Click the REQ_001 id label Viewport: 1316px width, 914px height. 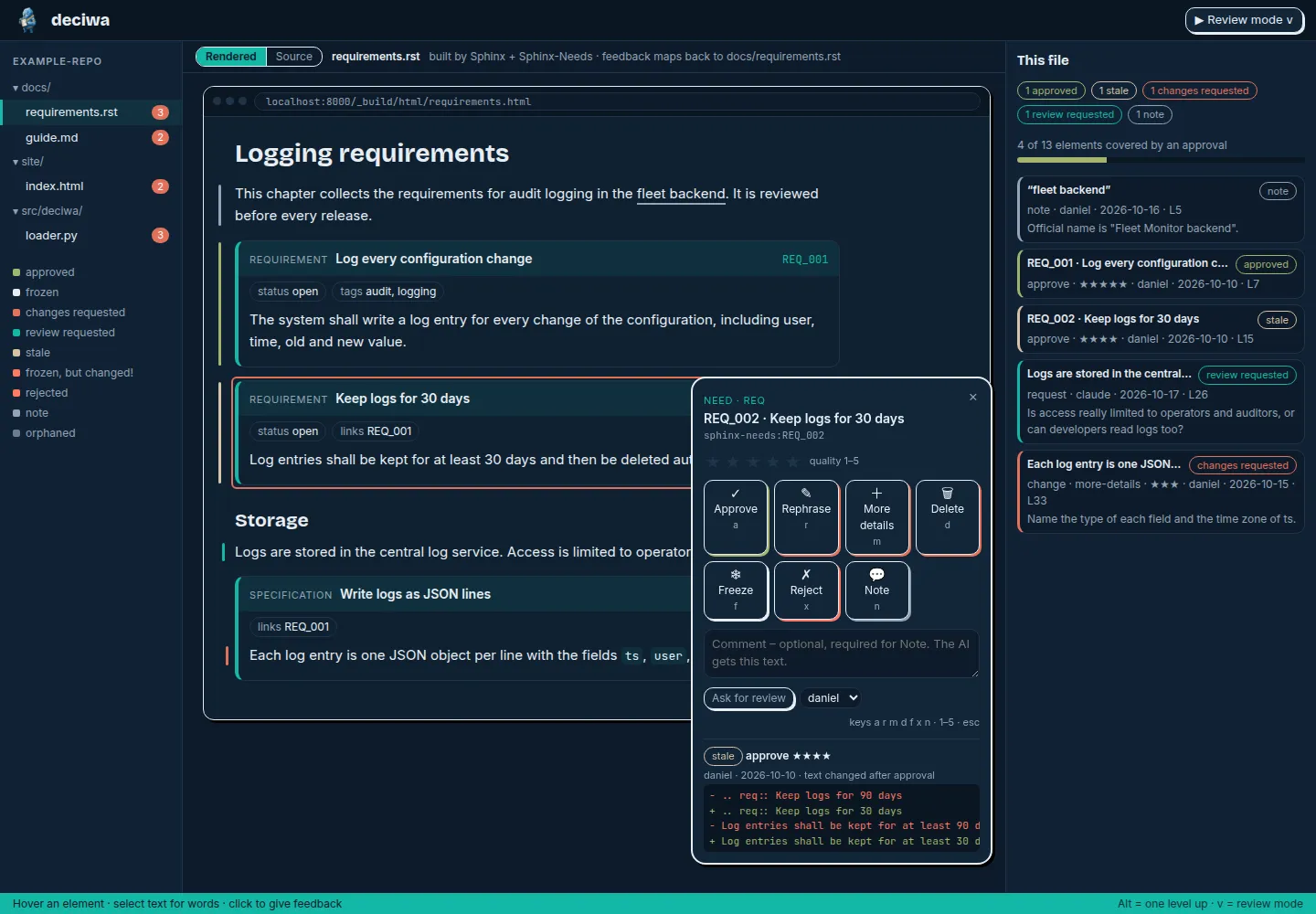pos(805,260)
